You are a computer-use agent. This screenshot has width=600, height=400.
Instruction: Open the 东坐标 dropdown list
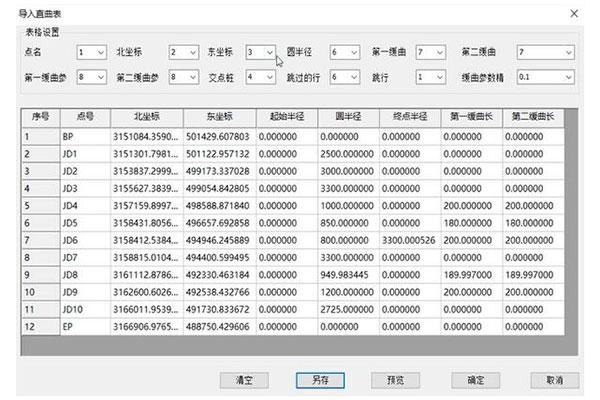tap(270, 51)
